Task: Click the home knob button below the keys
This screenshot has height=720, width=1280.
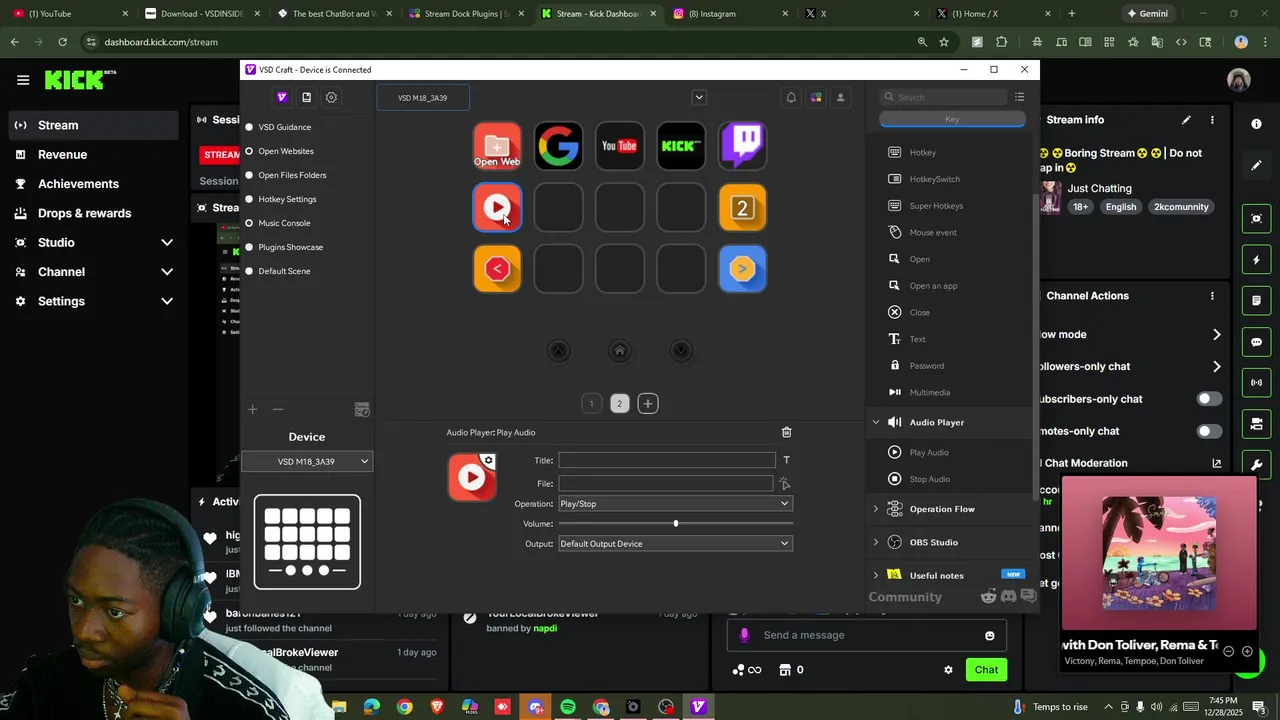Action: pyautogui.click(x=620, y=350)
